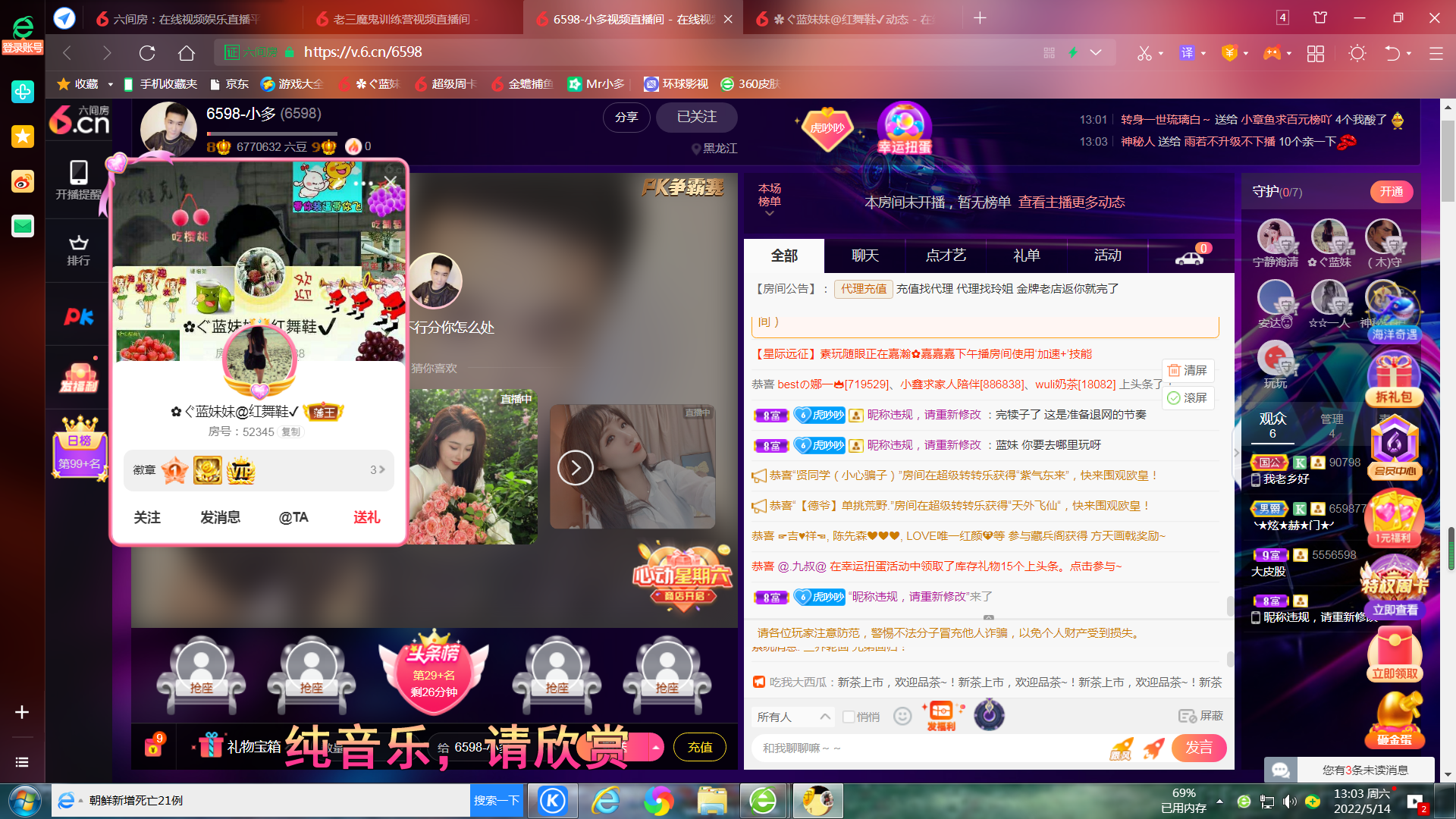Play the recommended stream thumbnail with arrow
The height and width of the screenshot is (819, 1456).
tap(632, 467)
